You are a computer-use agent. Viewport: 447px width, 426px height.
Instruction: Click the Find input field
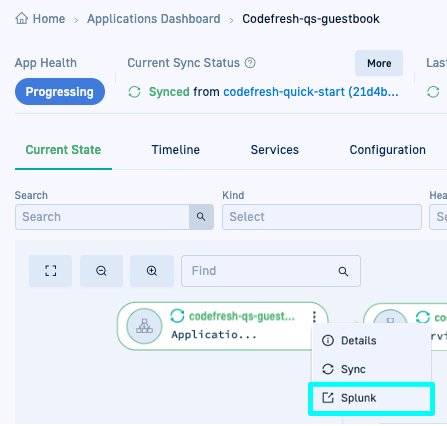271,271
